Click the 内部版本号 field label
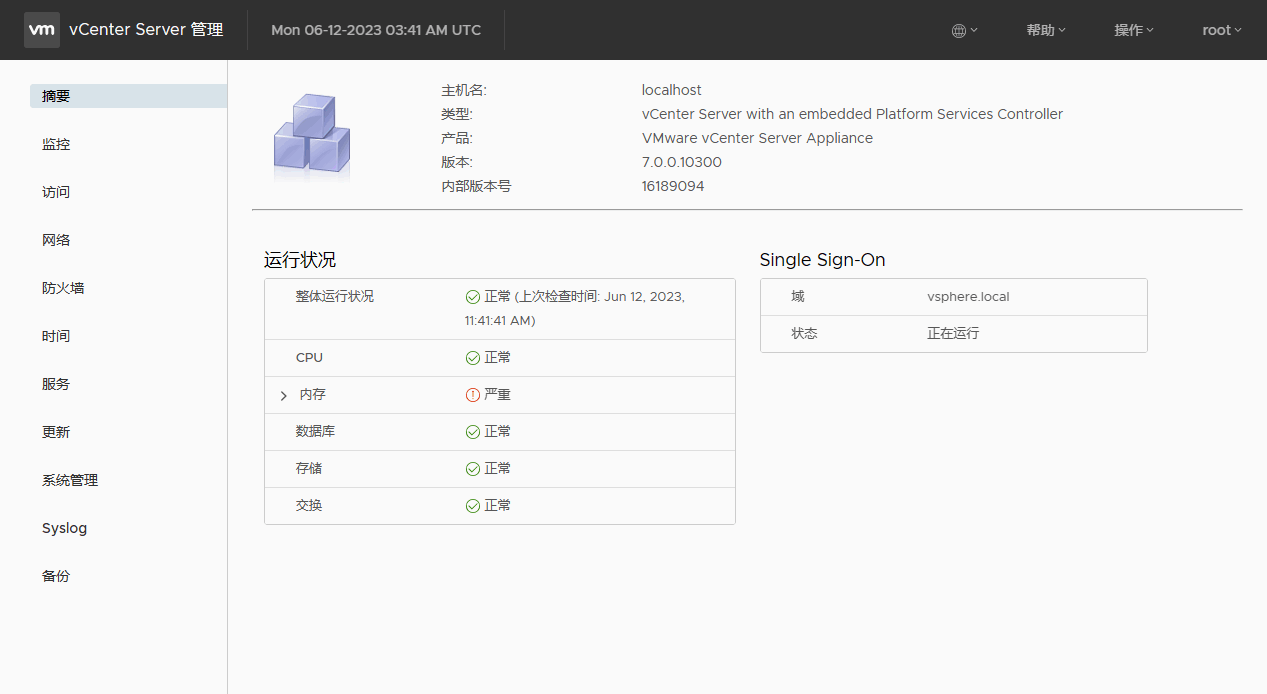This screenshot has width=1267, height=694. point(476,186)
